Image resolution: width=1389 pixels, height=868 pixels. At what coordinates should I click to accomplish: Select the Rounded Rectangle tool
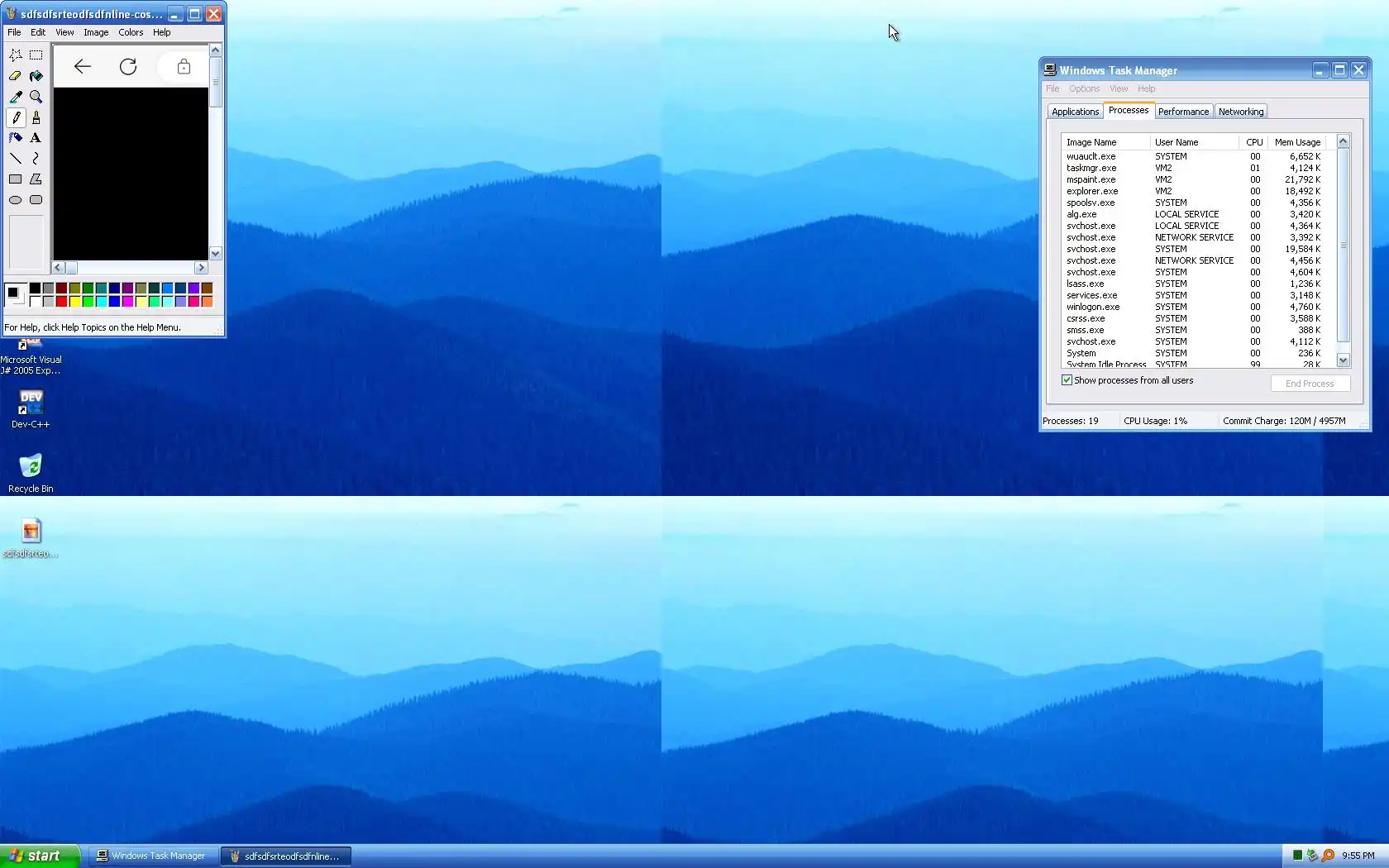click(36, 200)
